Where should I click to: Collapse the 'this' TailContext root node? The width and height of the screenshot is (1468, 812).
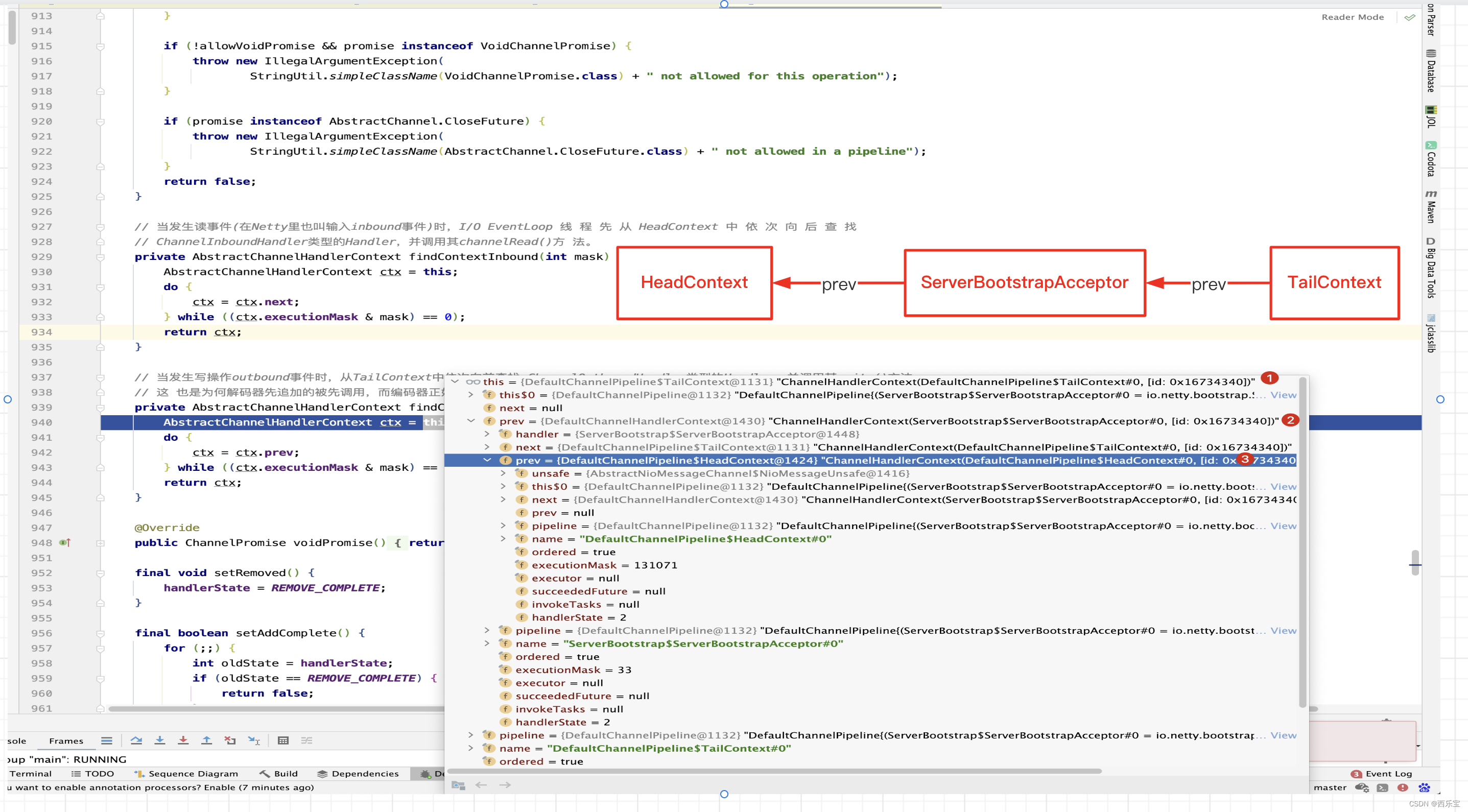click(455, 381)
